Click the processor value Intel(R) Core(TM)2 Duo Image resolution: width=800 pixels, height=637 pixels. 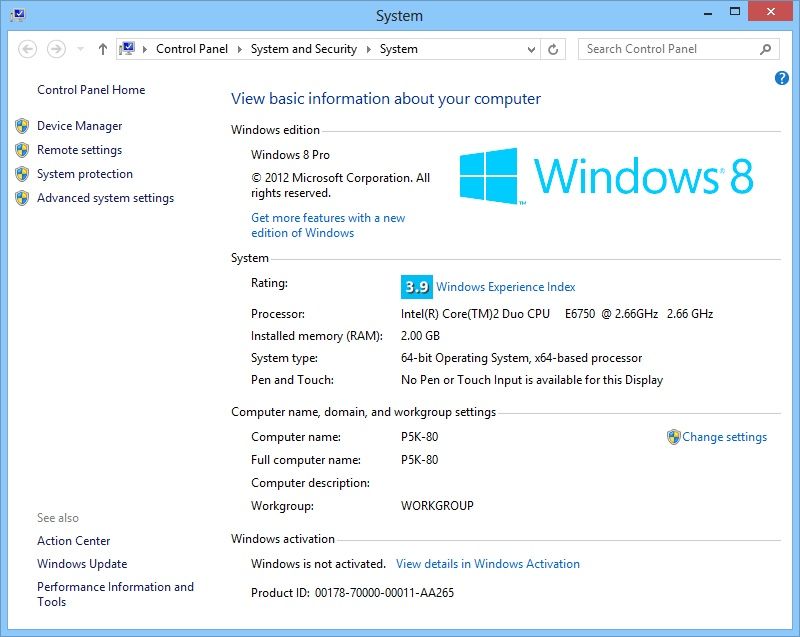(x=557, y=314)
